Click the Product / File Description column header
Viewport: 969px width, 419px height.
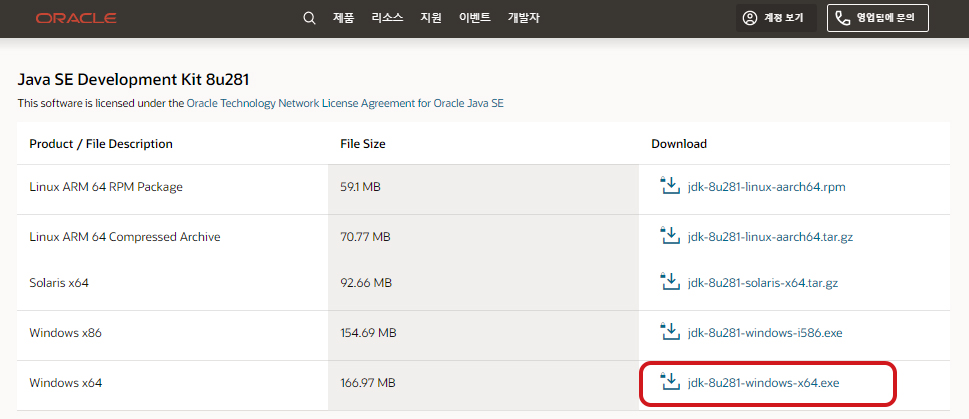click(101, 144)
